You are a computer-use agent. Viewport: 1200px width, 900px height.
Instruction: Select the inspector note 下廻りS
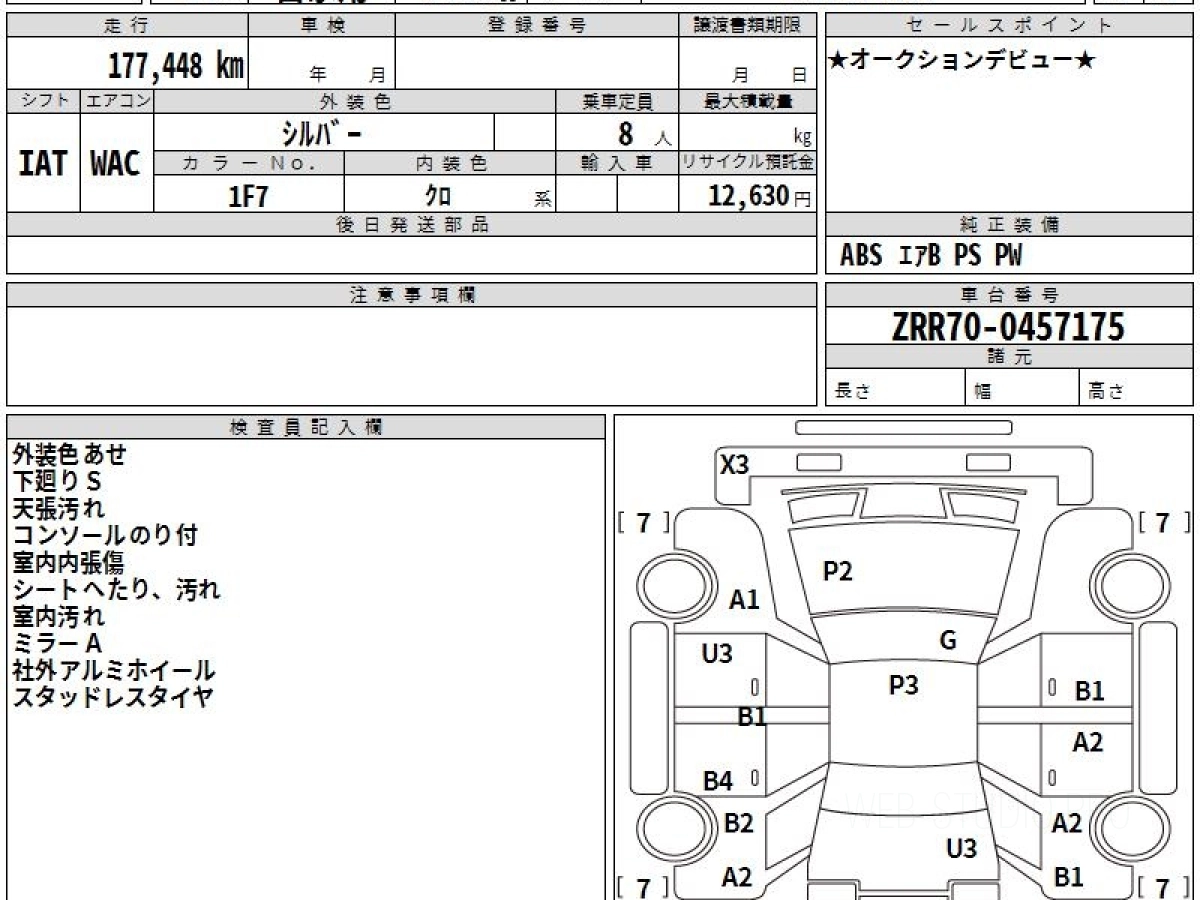click(57, 481)
